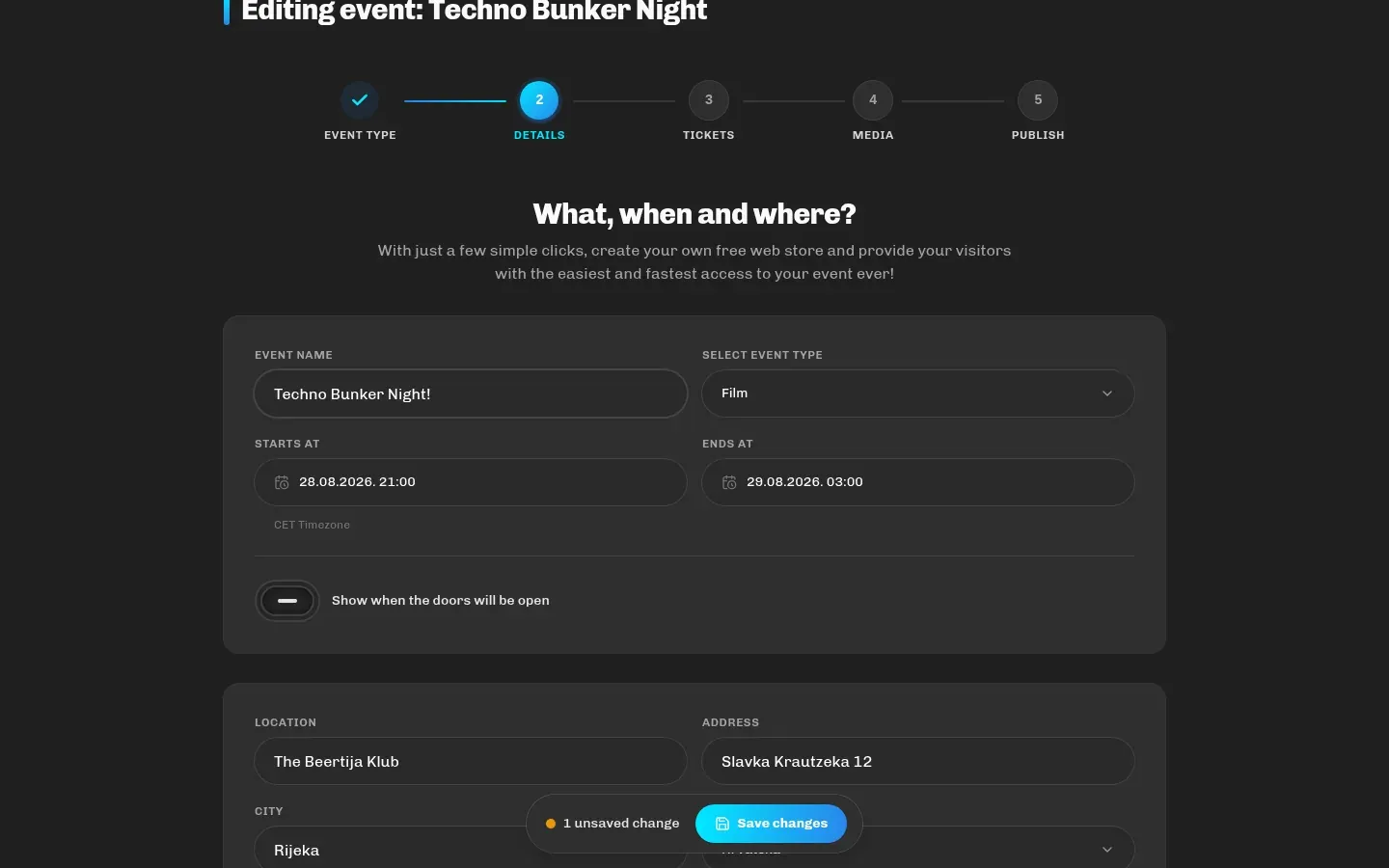This screenshot has width=1389, height=868.
Task: Click the step 2 Details circle
Action: tap(539, 99)
